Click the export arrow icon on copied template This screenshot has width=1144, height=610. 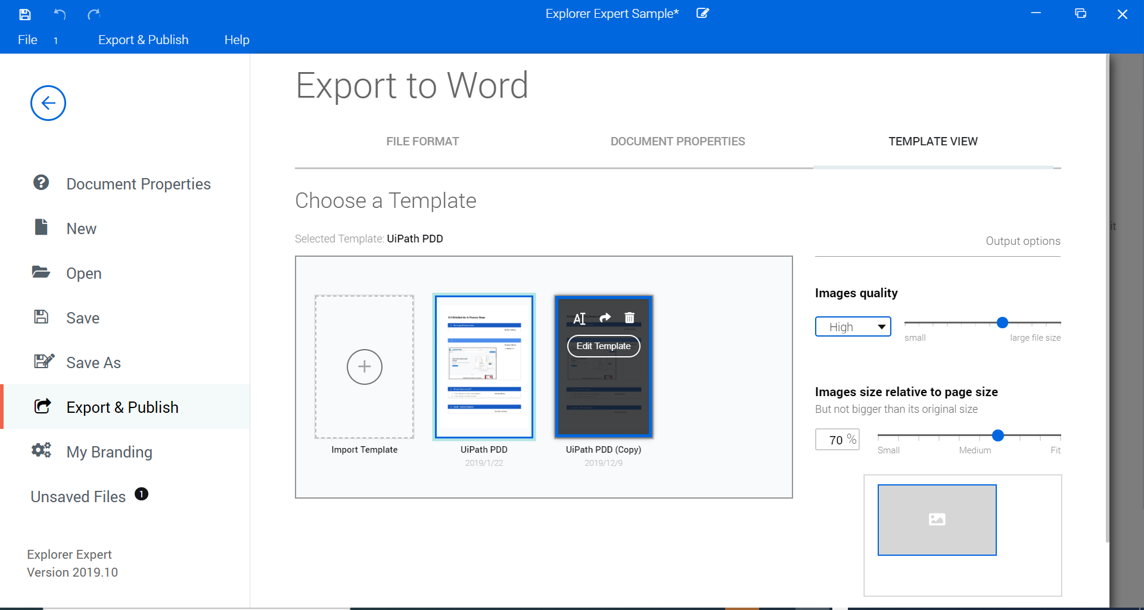point(605,318)
